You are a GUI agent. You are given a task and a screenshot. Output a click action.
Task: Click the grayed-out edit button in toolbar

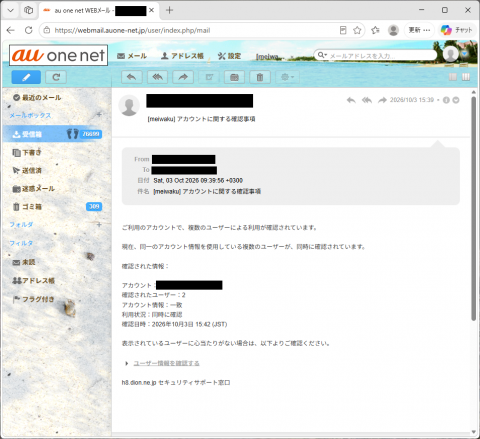pyautogui.click(x=209, y=77)
